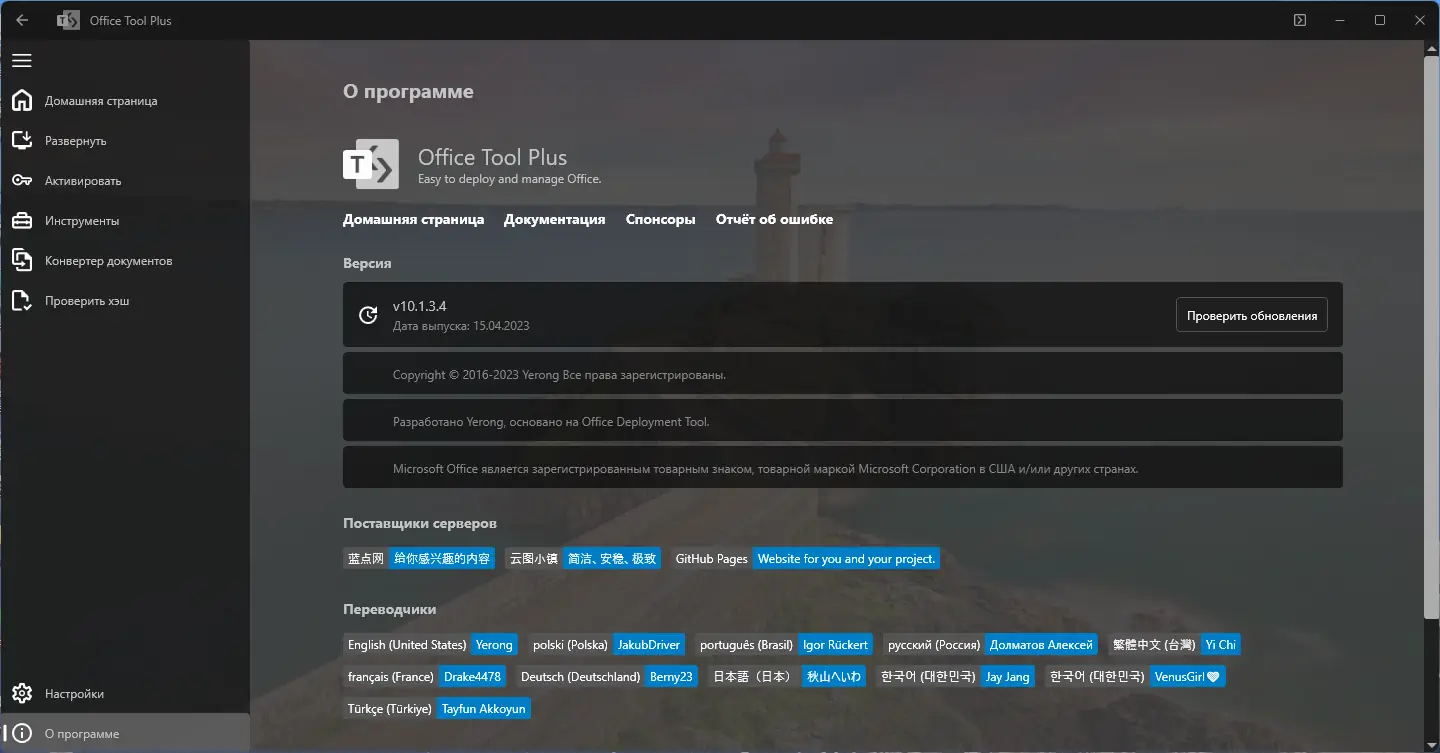Screen dimensions: 1440x753
Task: Select Проверить хэш in the sidebar
Action: (x=125, y=301)
